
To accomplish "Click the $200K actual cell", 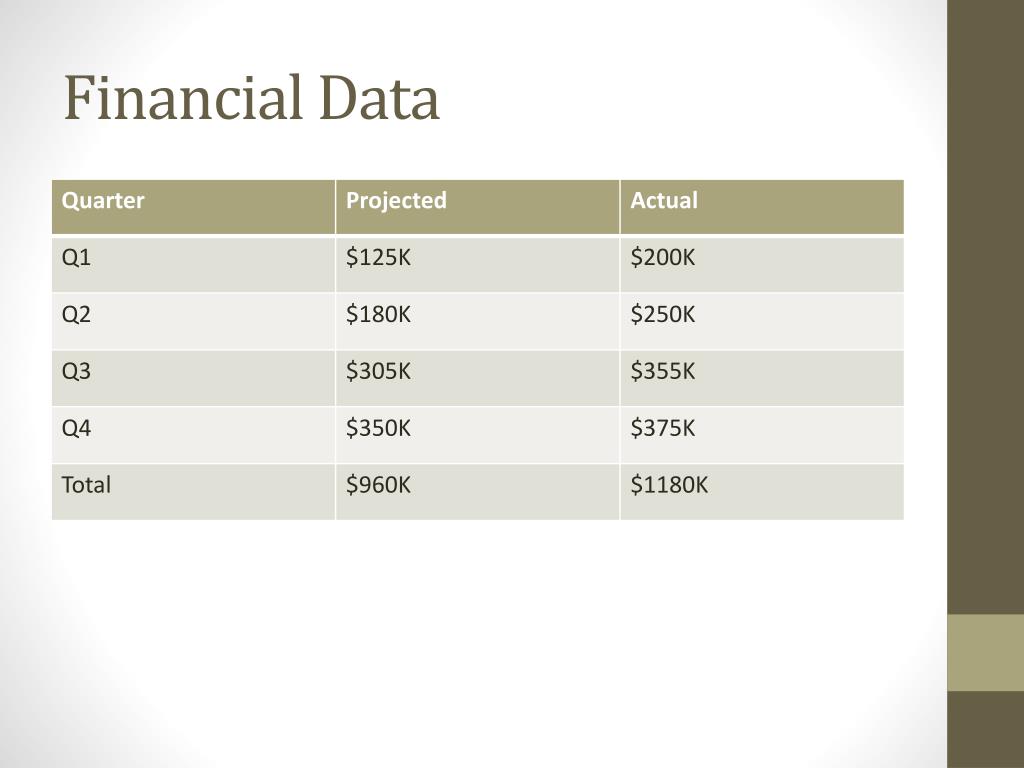I will [762, 264].
